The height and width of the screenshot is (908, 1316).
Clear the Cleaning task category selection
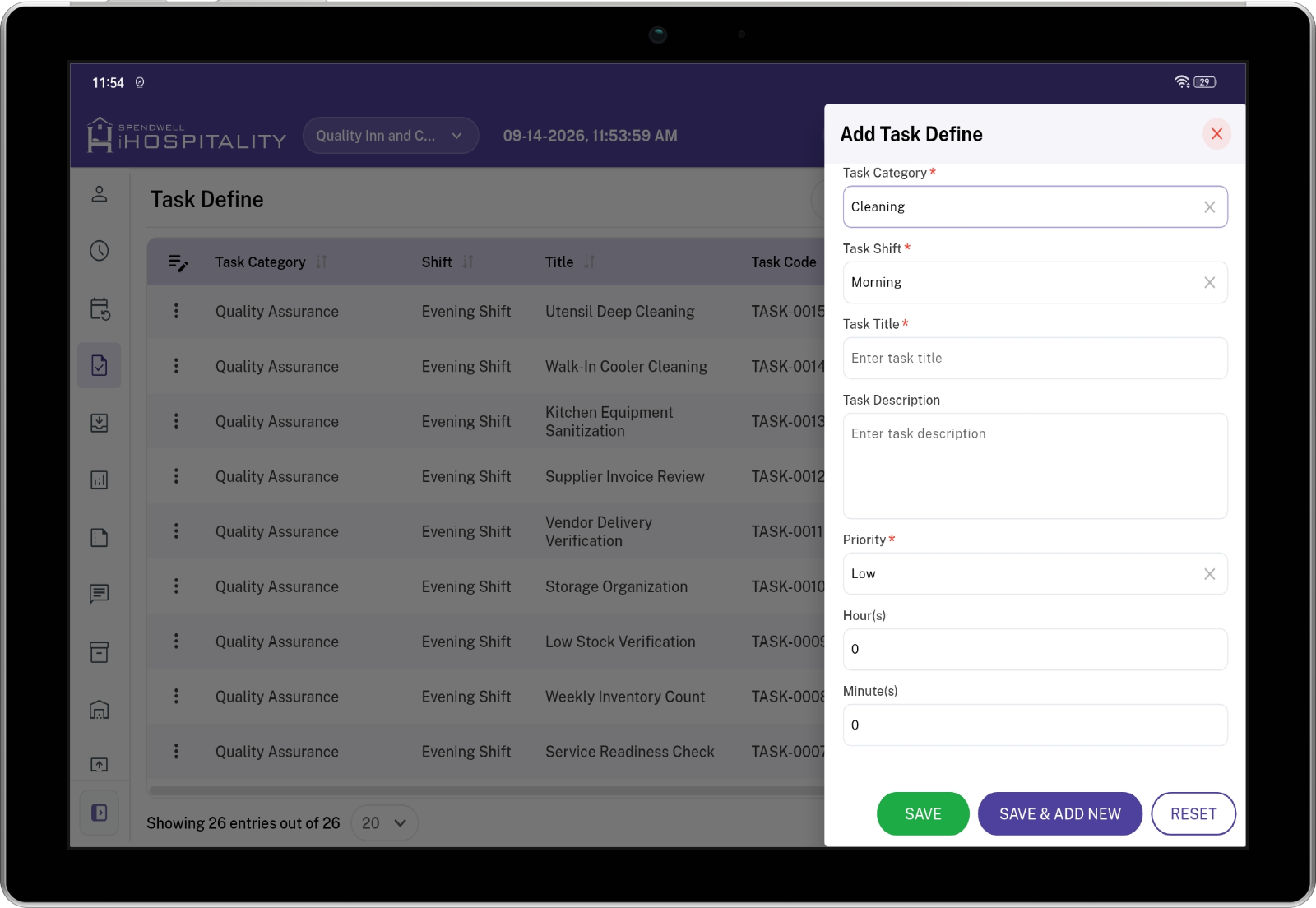pyautogui.click(x=1209, y=207)
